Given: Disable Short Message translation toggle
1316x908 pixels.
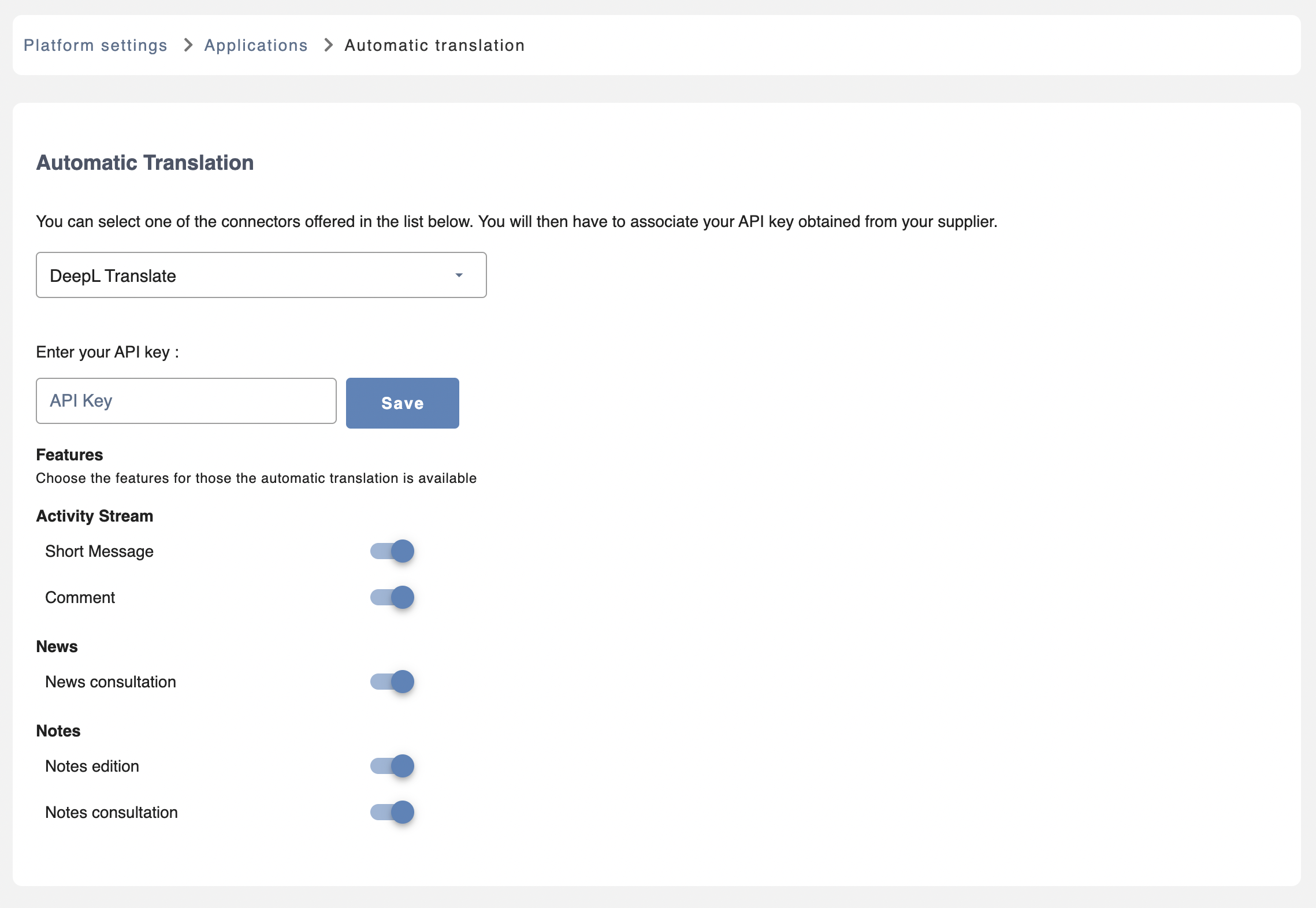Looking at the screenshot, I should [x=393, y=551].
